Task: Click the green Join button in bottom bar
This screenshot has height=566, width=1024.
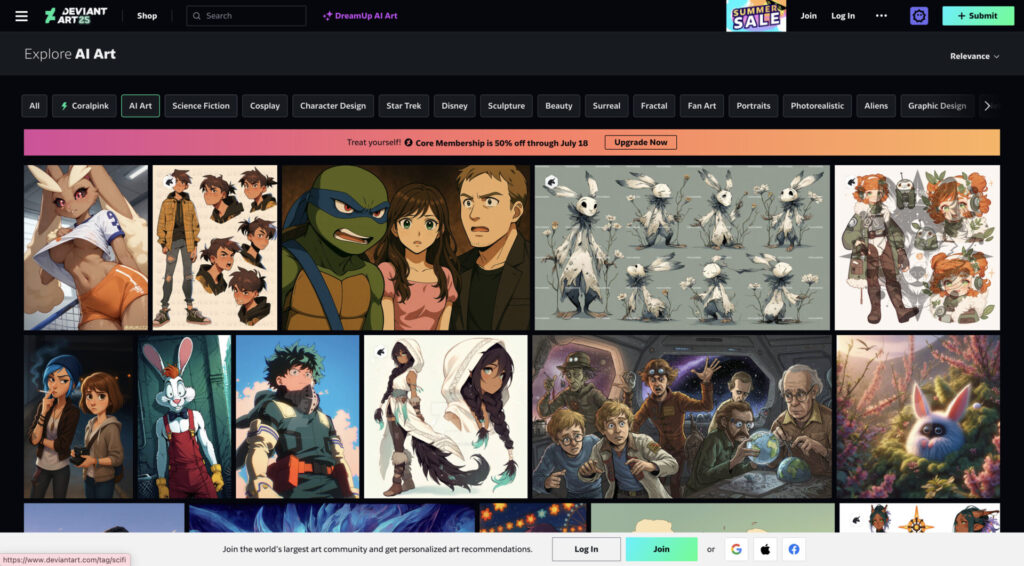Action: (x=662, y=549)
